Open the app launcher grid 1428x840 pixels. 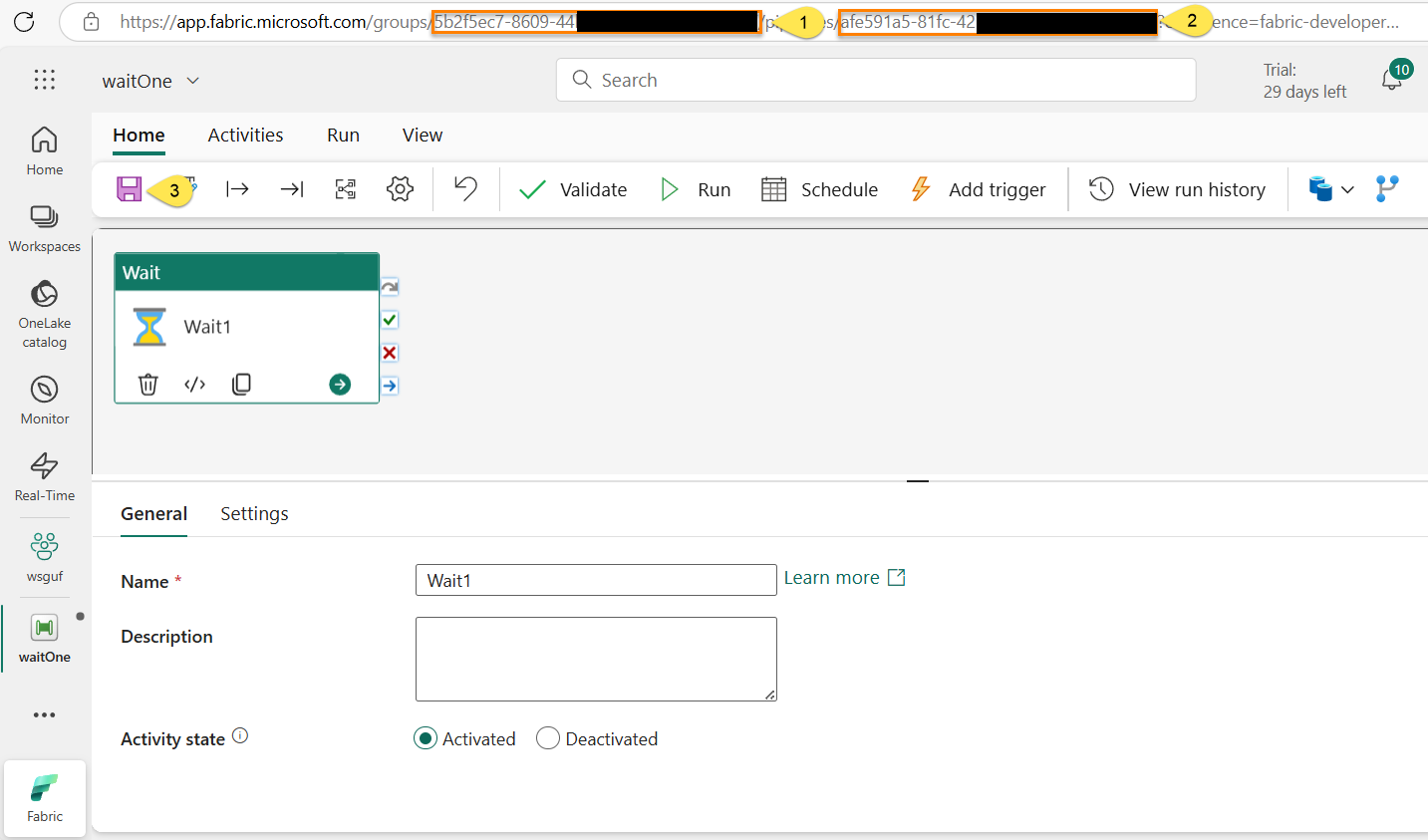point(45,80)
